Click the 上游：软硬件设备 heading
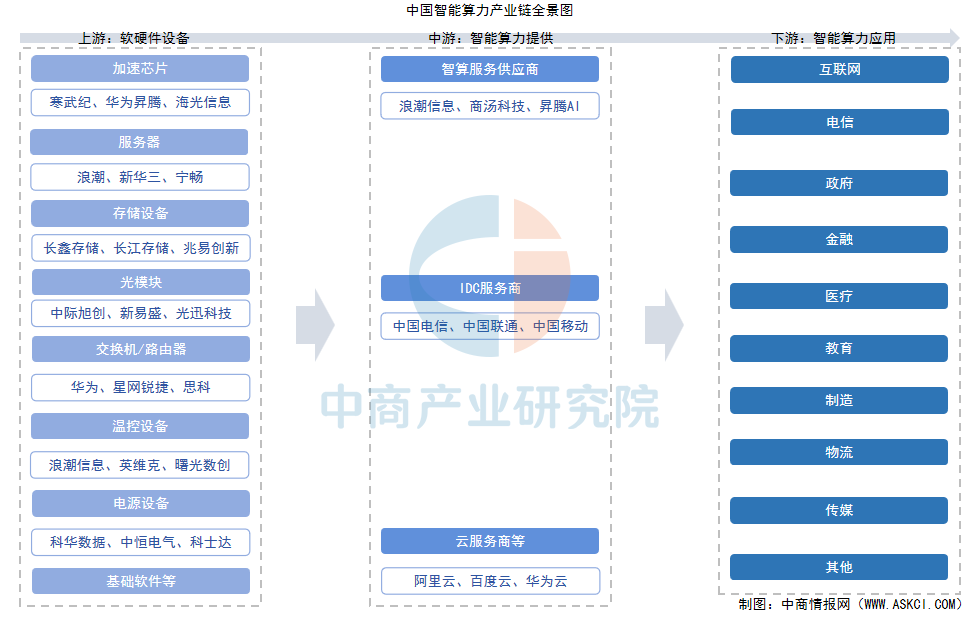 (134, 38)
